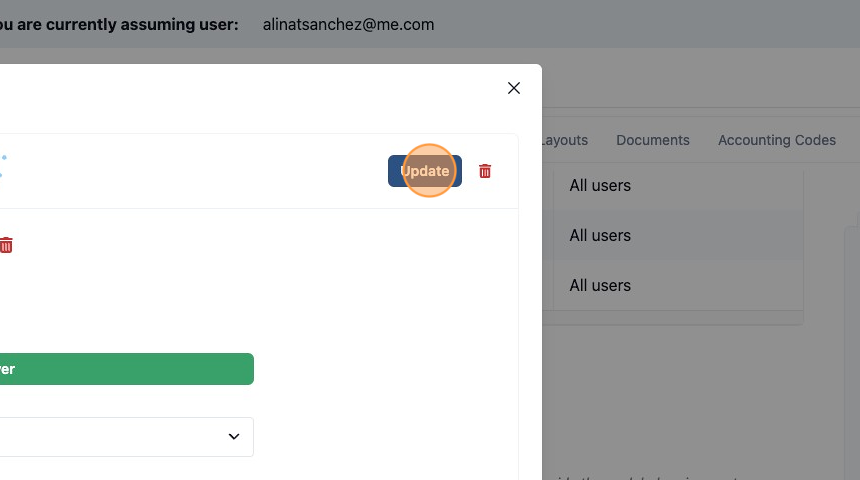This screenshot has width=860, height=480.
Task: Close the dialog with the X icon
Action: pos(513,88)
